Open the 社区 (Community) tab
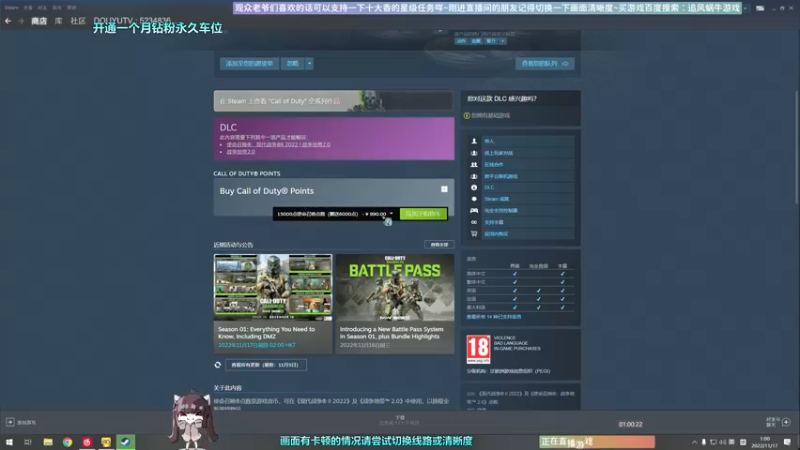The image size is (800, 450). 78,21
